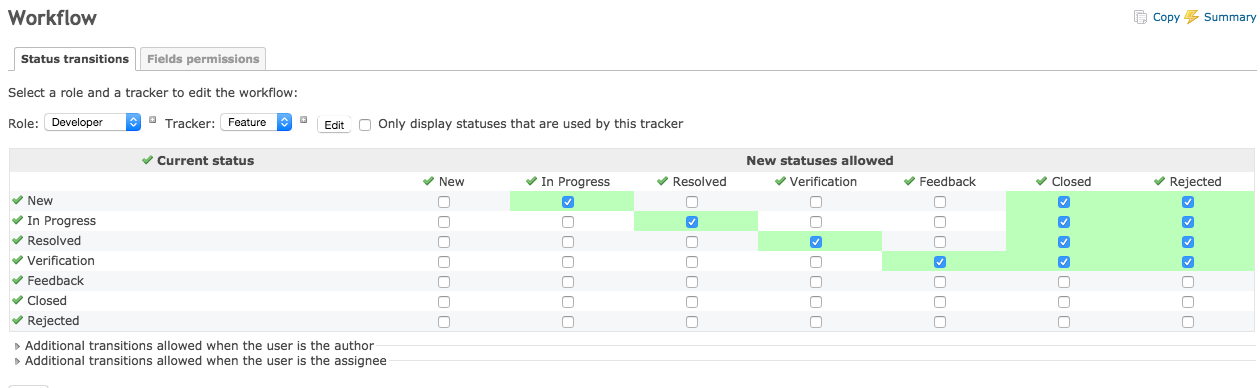Viewport: 1260px width, 388px height.
Task: Click green checkmark beside Verification row label
Action: point(17,260)
